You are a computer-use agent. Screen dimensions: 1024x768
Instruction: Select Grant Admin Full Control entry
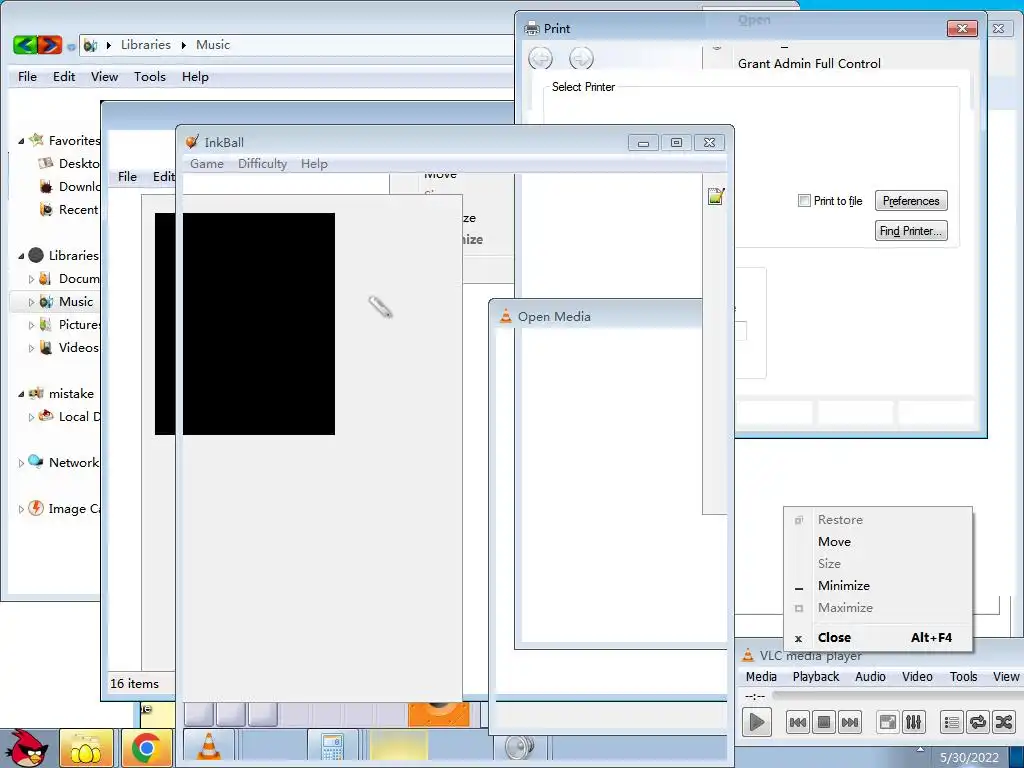pyautogui.click(x=809, y=63)
